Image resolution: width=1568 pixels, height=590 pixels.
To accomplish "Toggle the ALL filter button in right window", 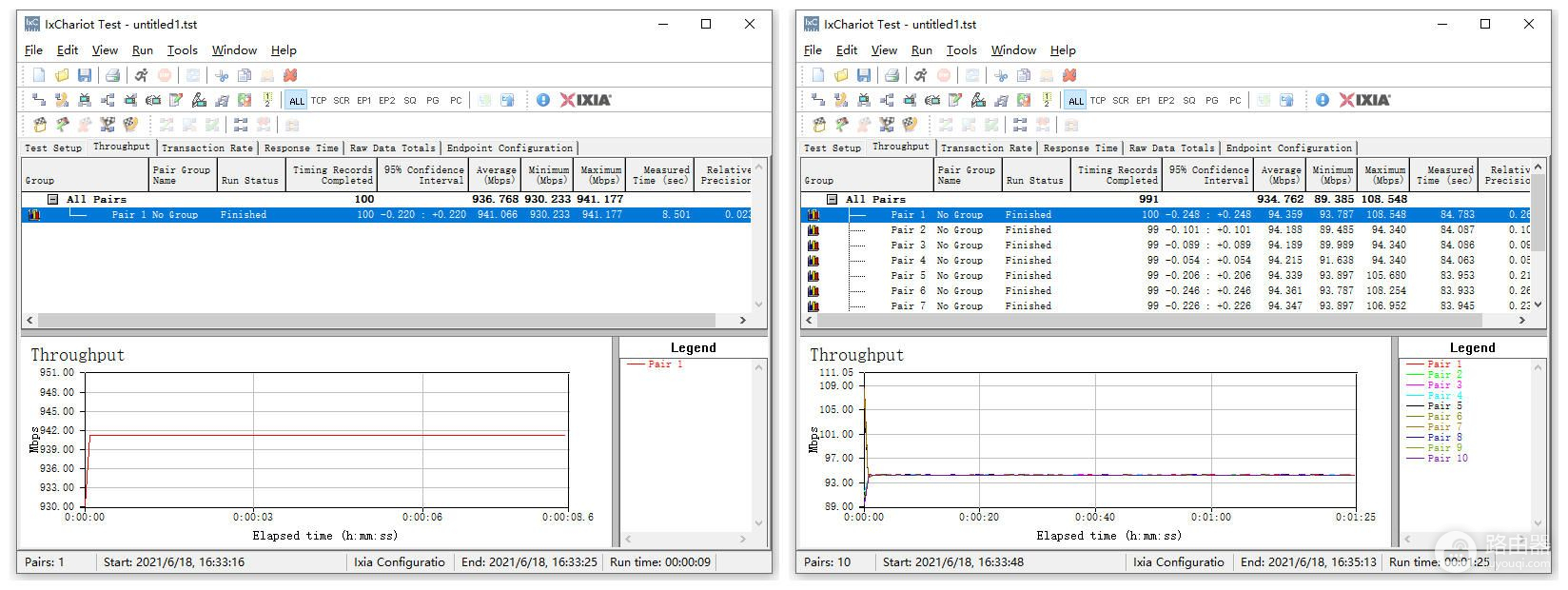I will pyautogui.click(x=1076, y=101).
